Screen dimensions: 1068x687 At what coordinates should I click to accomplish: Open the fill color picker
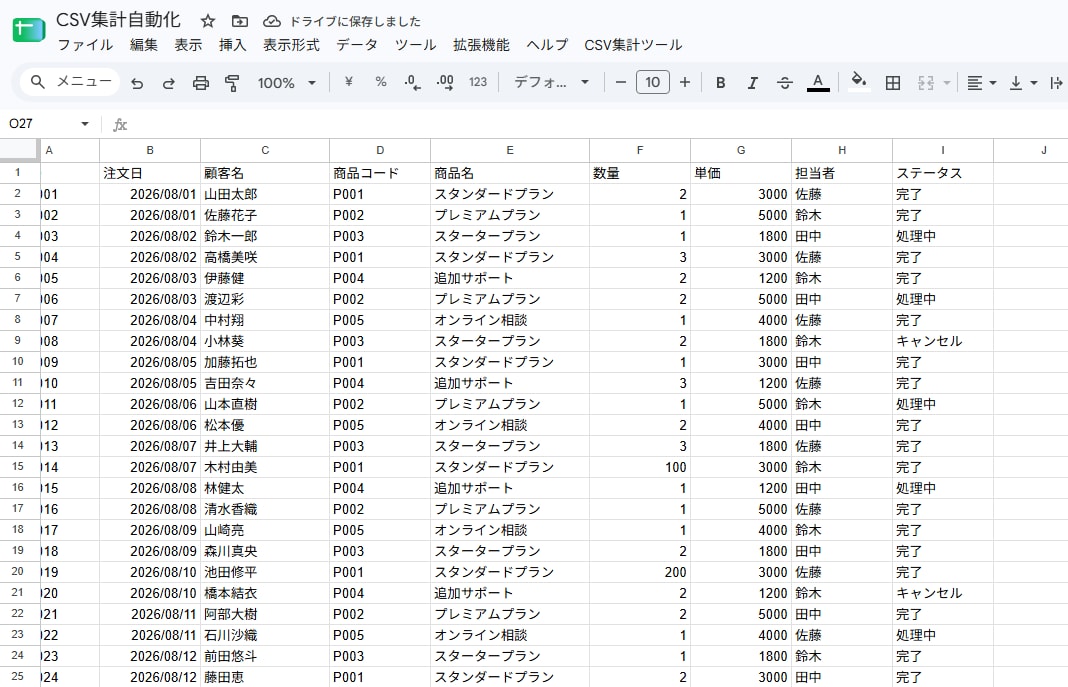tap(859, 82)
